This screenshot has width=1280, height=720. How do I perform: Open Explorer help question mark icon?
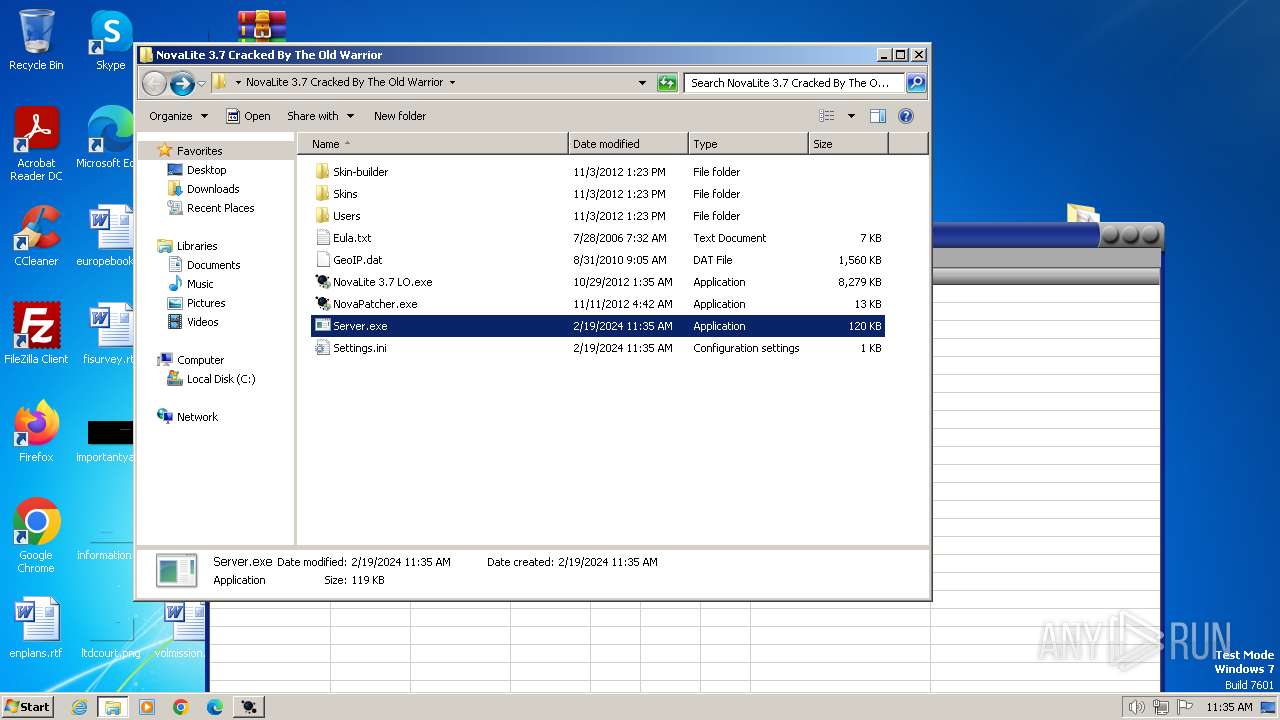pos(906,116)
